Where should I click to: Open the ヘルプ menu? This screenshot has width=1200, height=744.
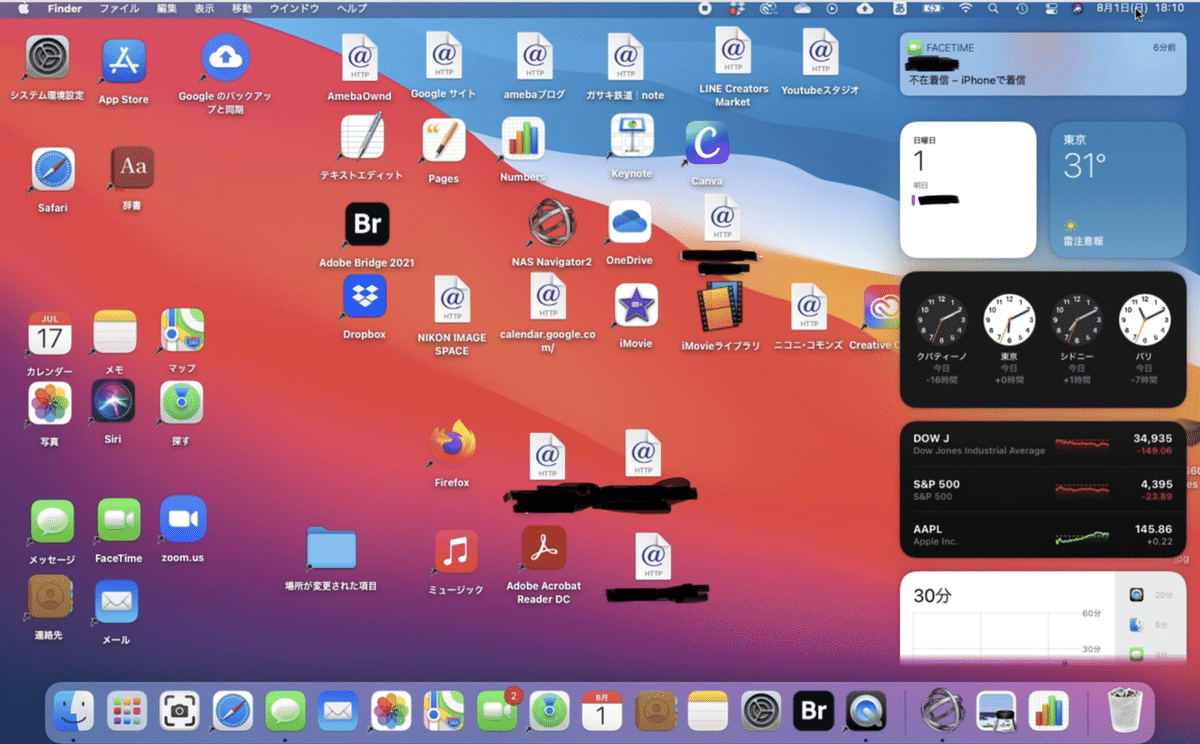(x=352, y=8)
